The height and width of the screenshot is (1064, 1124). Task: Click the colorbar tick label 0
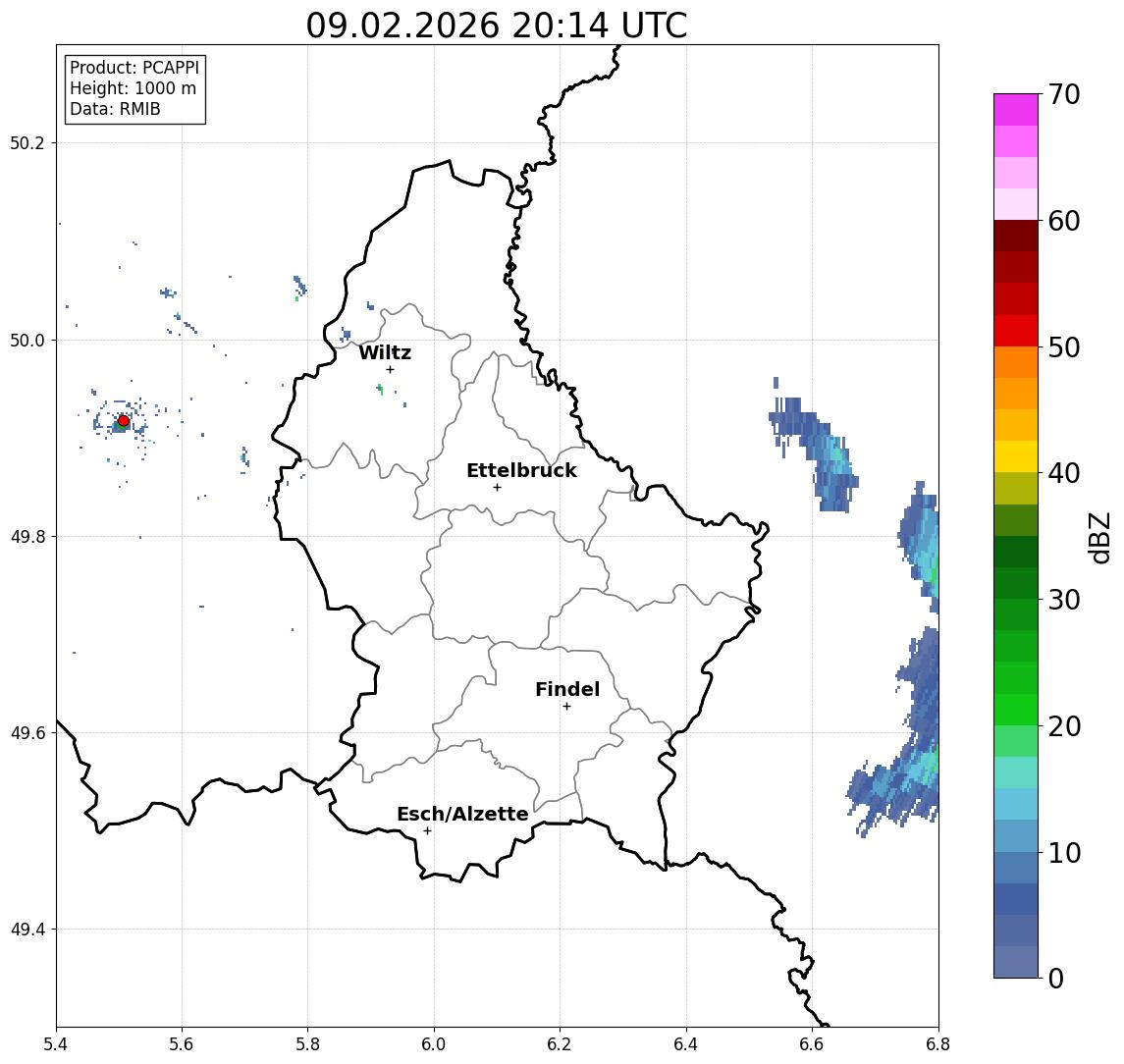point(1056,978)
